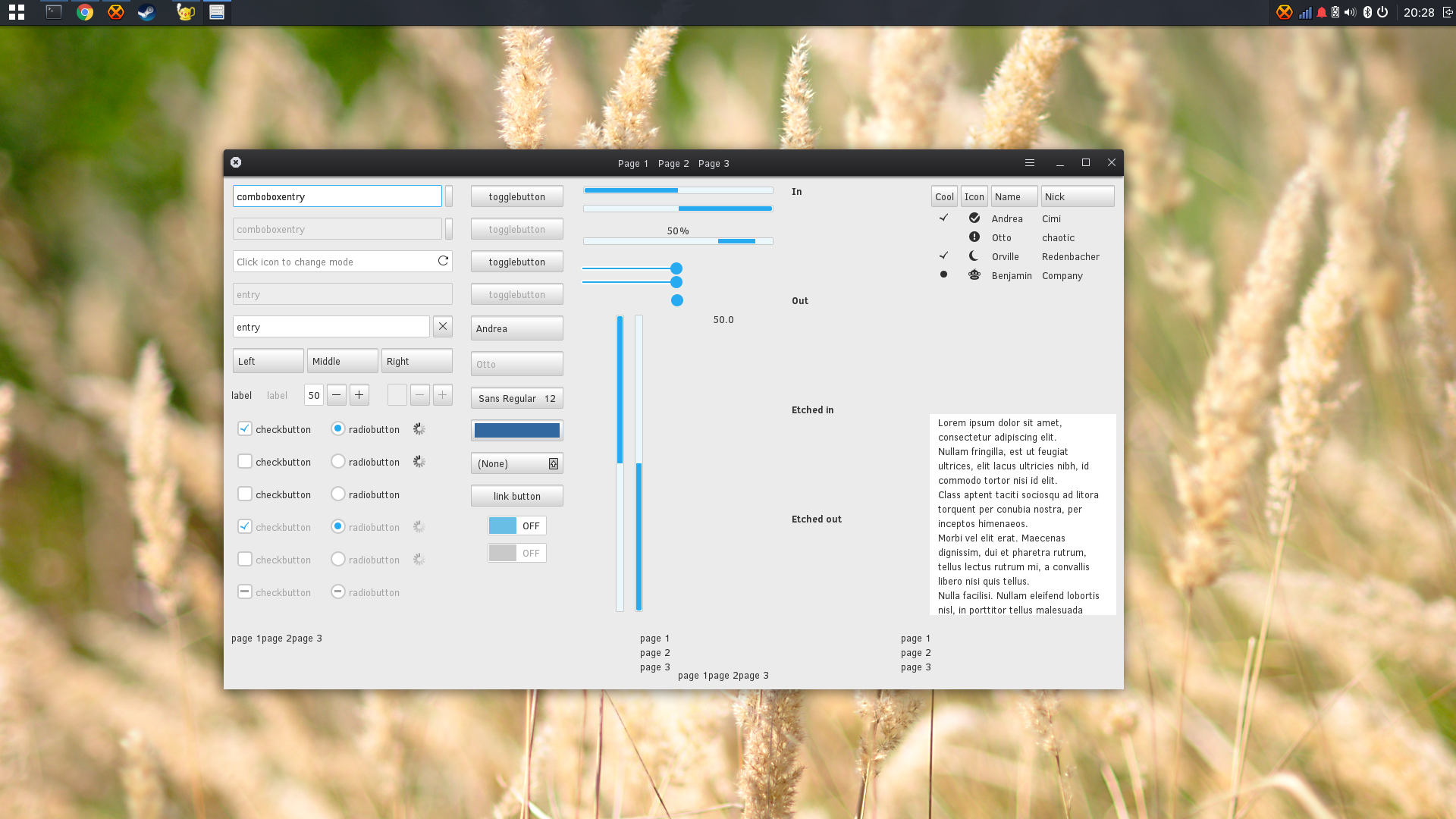This screenshot has height=819, width=1456.
Task: Click the Cool radio dot in Benjamin's row
Action: 943,275
